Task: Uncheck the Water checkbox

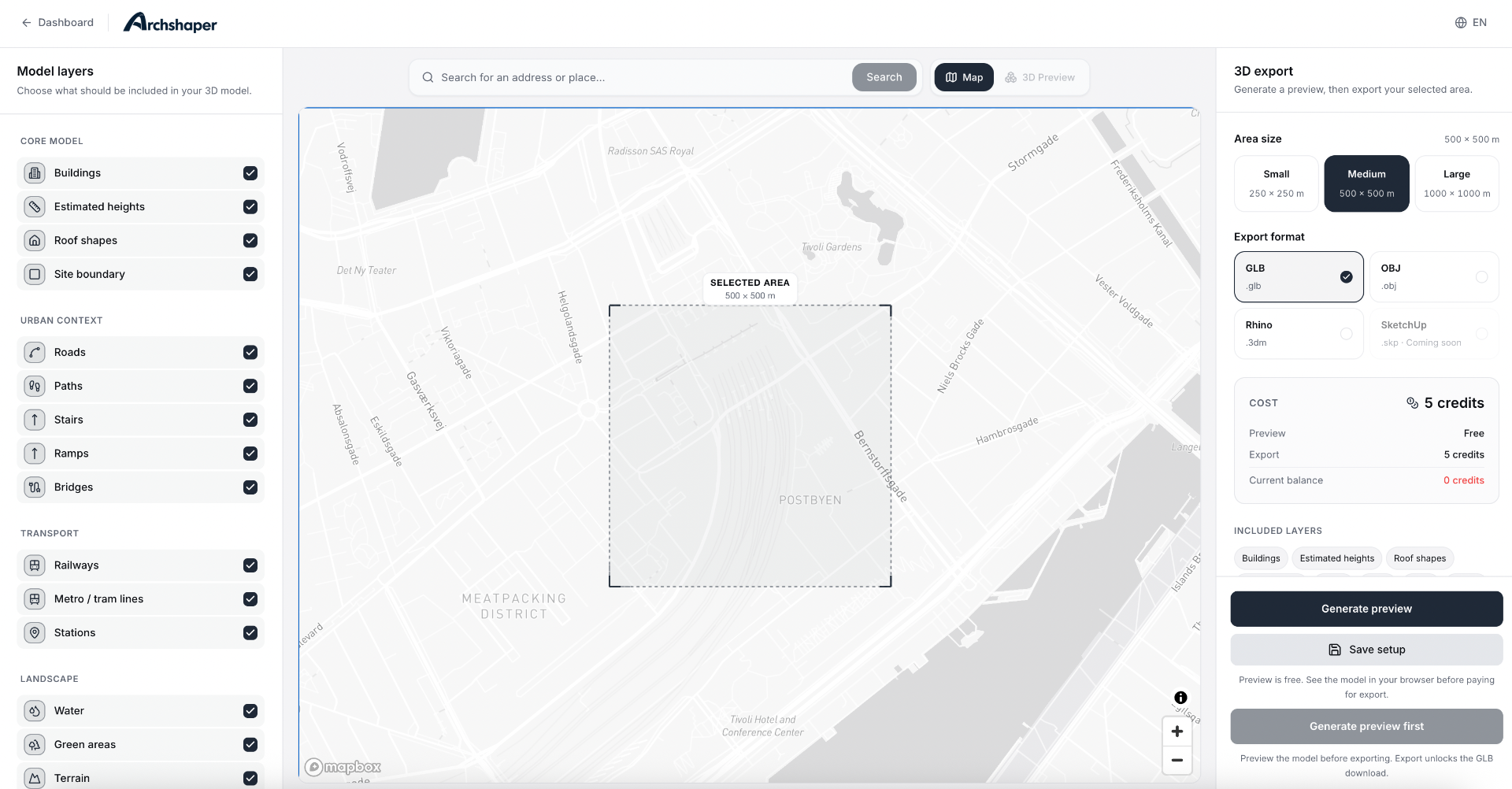Action: [250, 711]
